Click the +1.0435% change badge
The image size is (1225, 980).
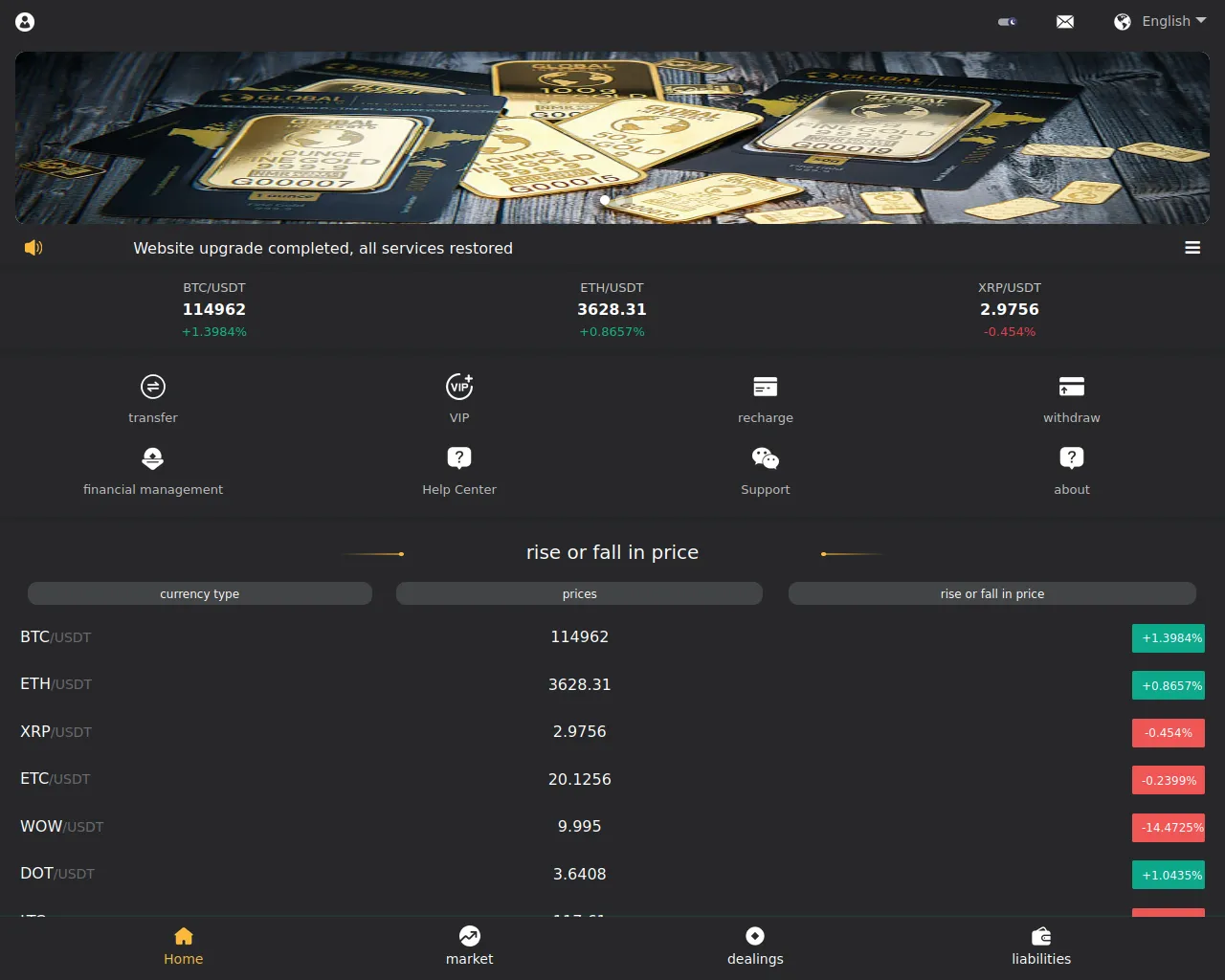1169,875
